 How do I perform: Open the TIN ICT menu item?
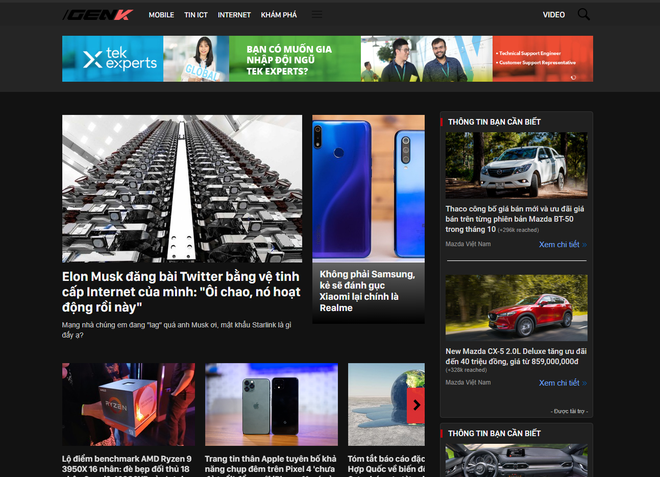point(196,15)
